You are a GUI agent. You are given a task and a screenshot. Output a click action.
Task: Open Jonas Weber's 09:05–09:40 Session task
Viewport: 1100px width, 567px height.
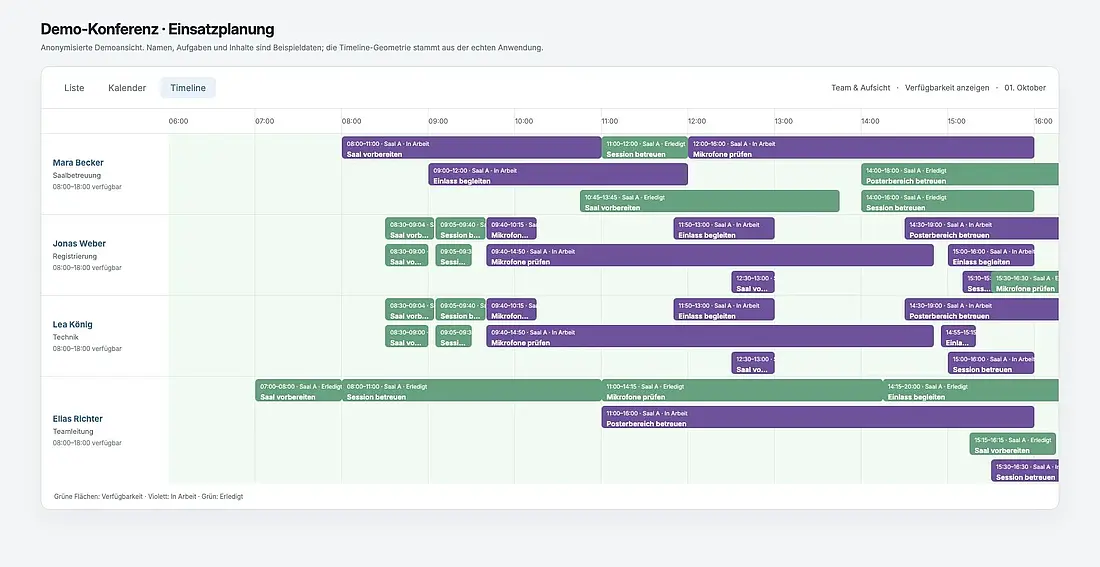click(x=460, y=229)
